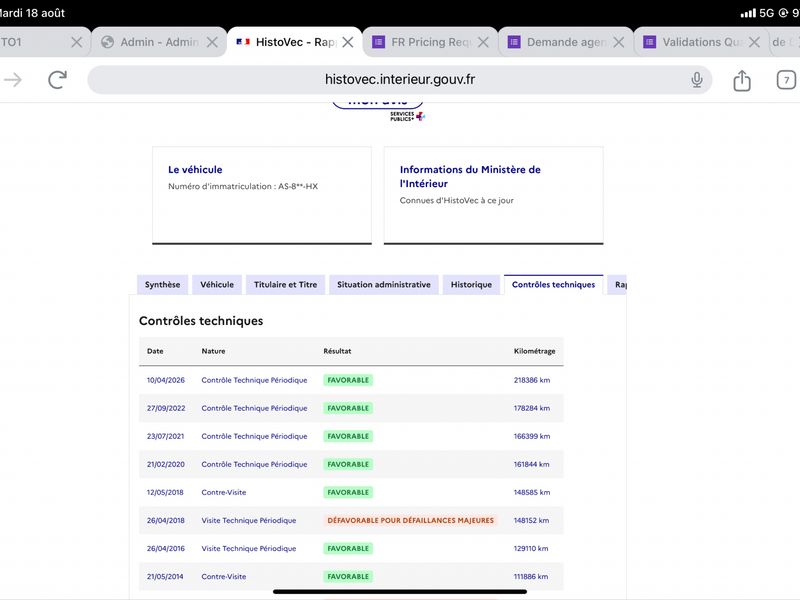
Task: Open the Titulaire et Titre tab
Action: (285, 285)
